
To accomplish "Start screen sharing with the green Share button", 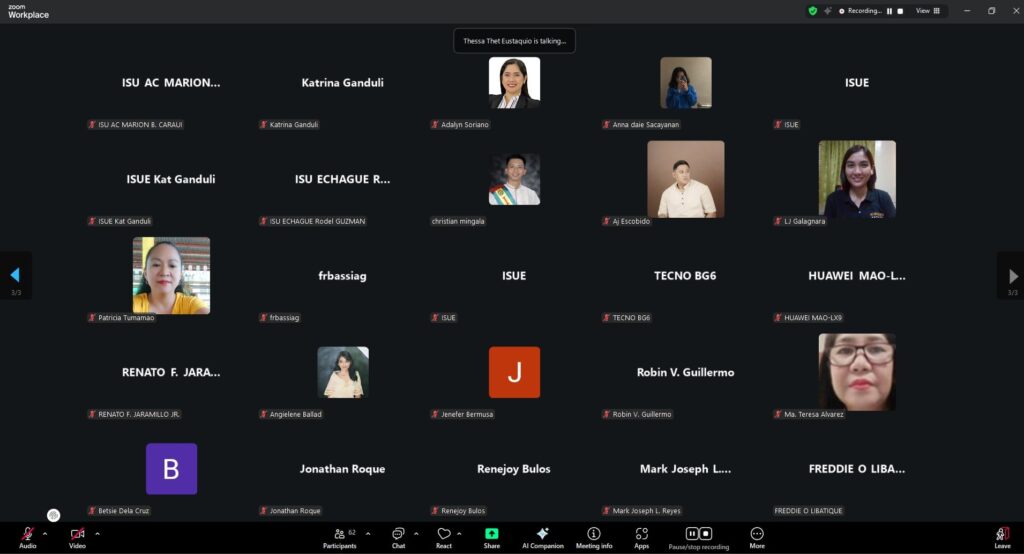I will [x=492, y=535].
